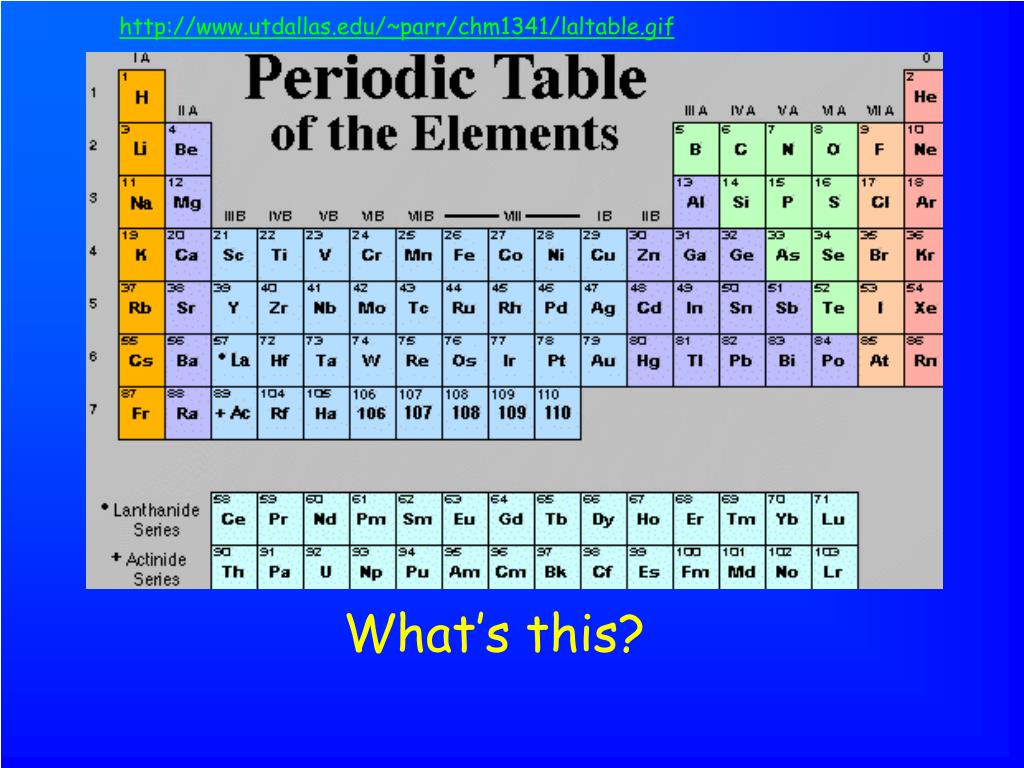
Task: Click the Radon (Rn) cell
Action: pyautogui.click(x=924, y=360)
